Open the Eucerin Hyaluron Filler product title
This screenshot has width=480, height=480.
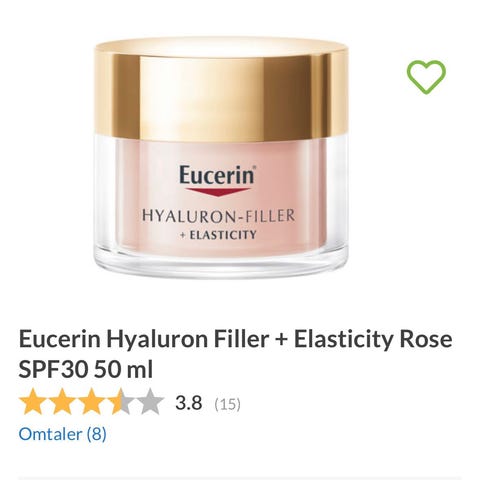point(235,354)
